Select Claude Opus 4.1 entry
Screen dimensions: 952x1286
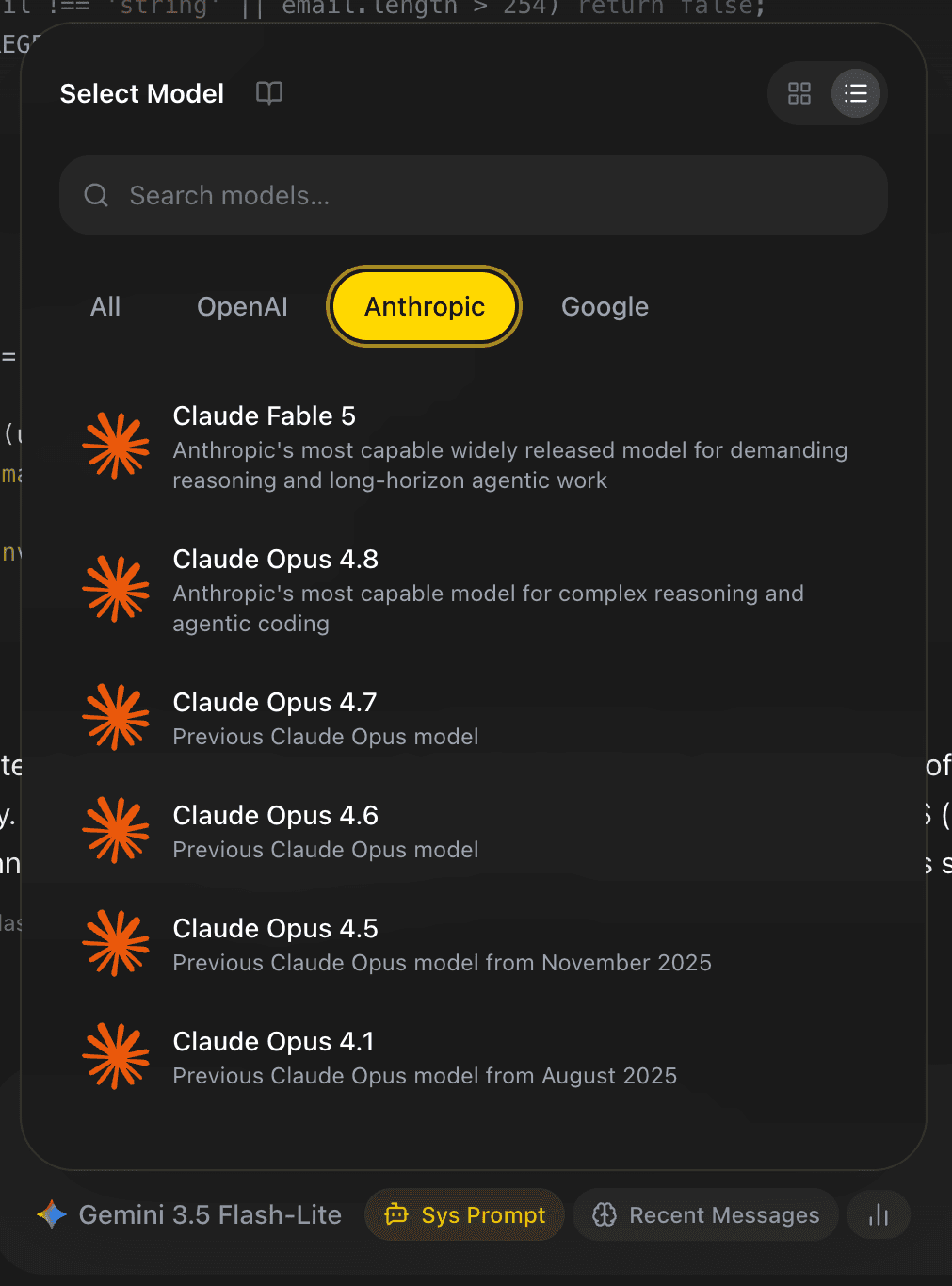[x=474, y=1057]
